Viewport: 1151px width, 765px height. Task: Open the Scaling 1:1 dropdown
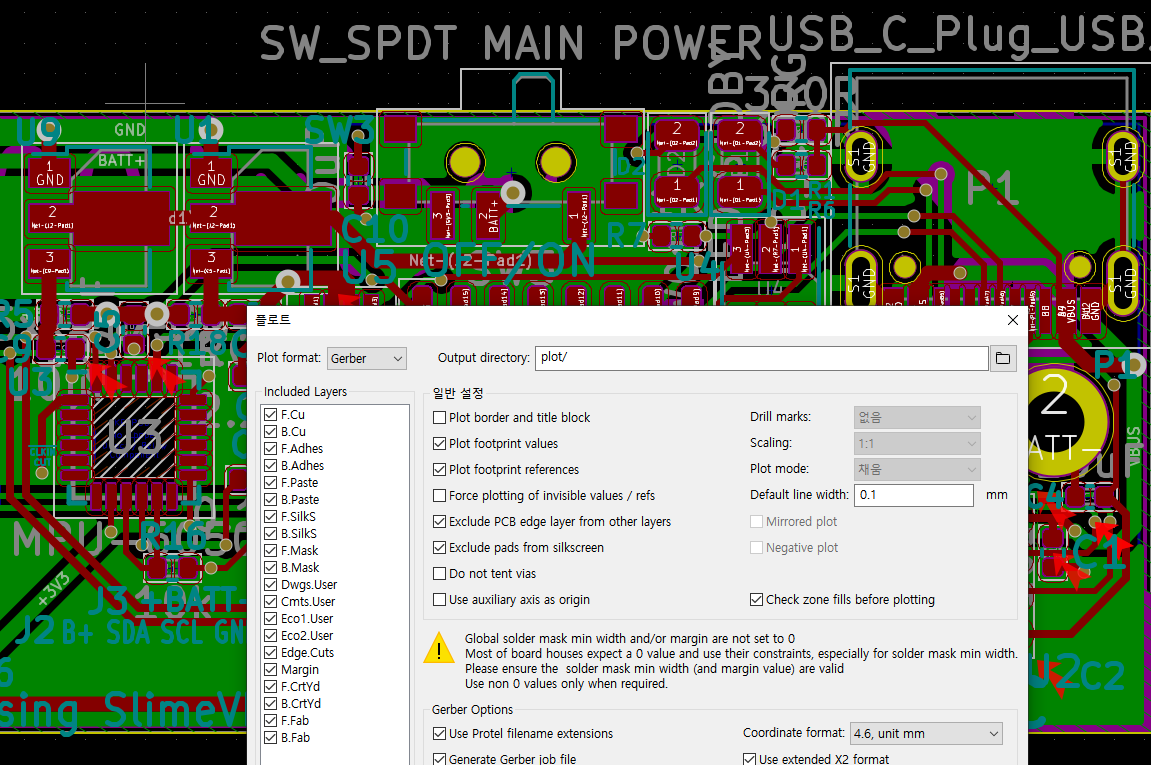pos(917,443)
